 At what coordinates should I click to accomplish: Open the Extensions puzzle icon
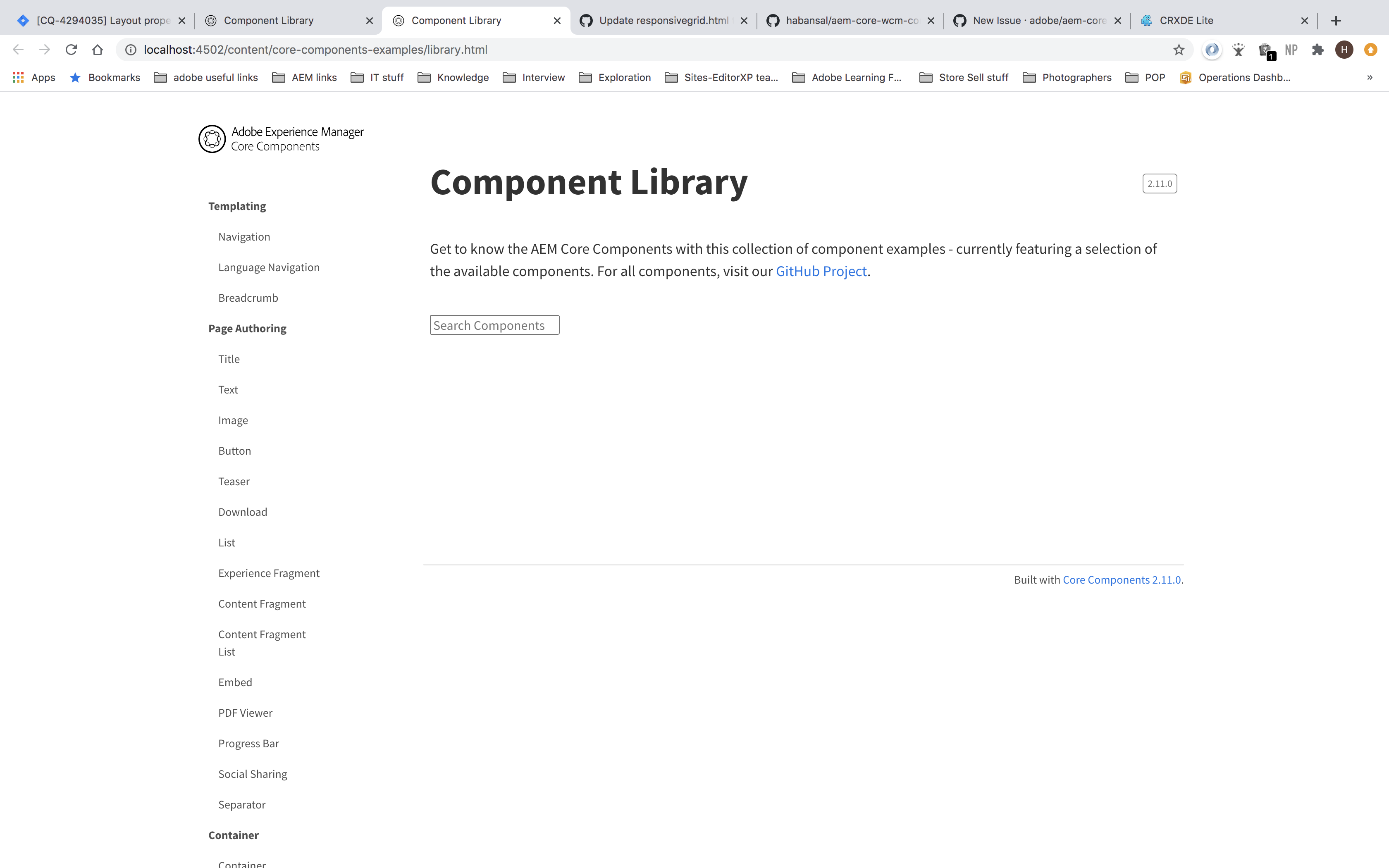tap(1318, 50)
